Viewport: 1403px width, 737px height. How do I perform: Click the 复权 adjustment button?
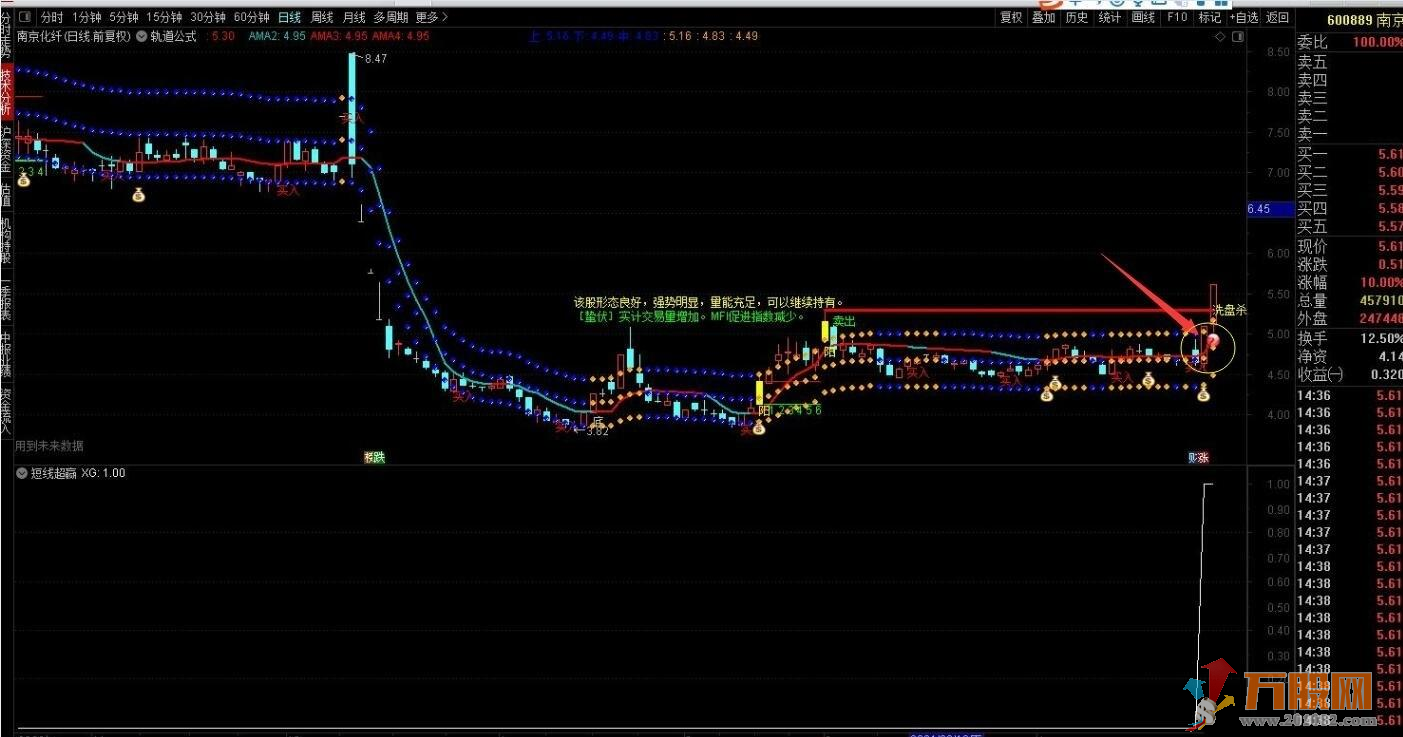pyautogui.click(x=1012, y=17)
